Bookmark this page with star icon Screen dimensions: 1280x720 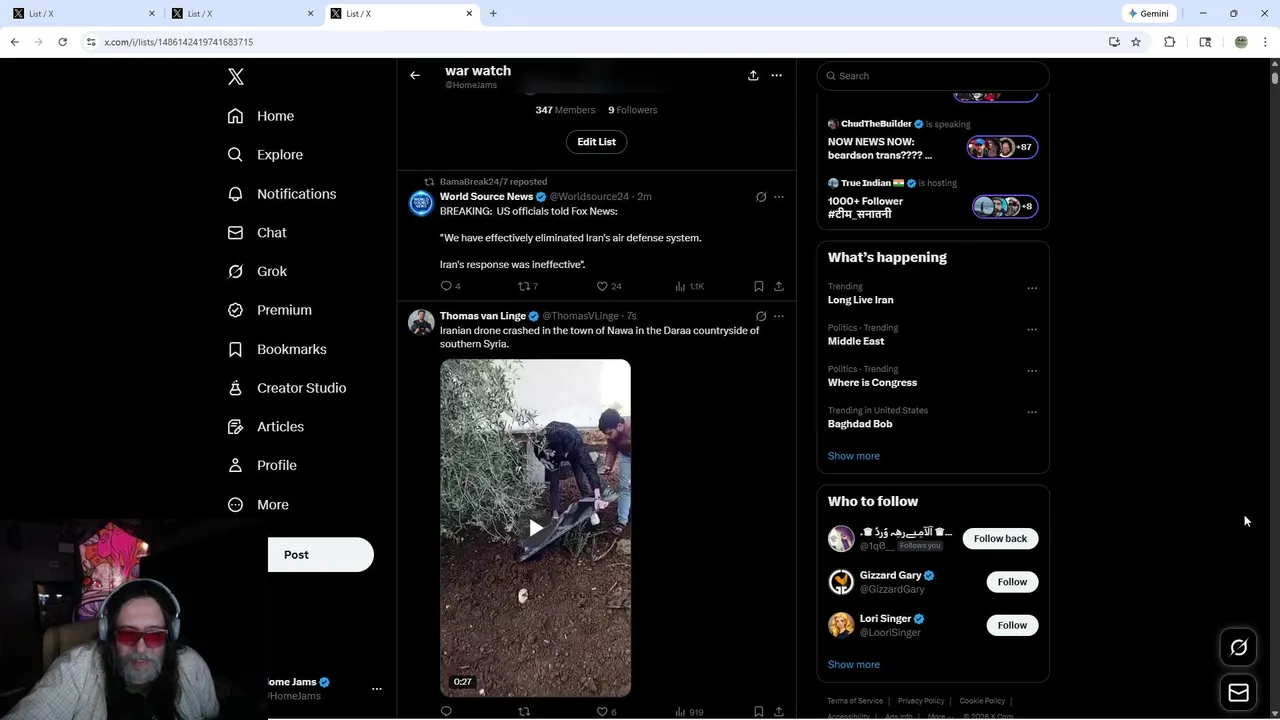1136,42
